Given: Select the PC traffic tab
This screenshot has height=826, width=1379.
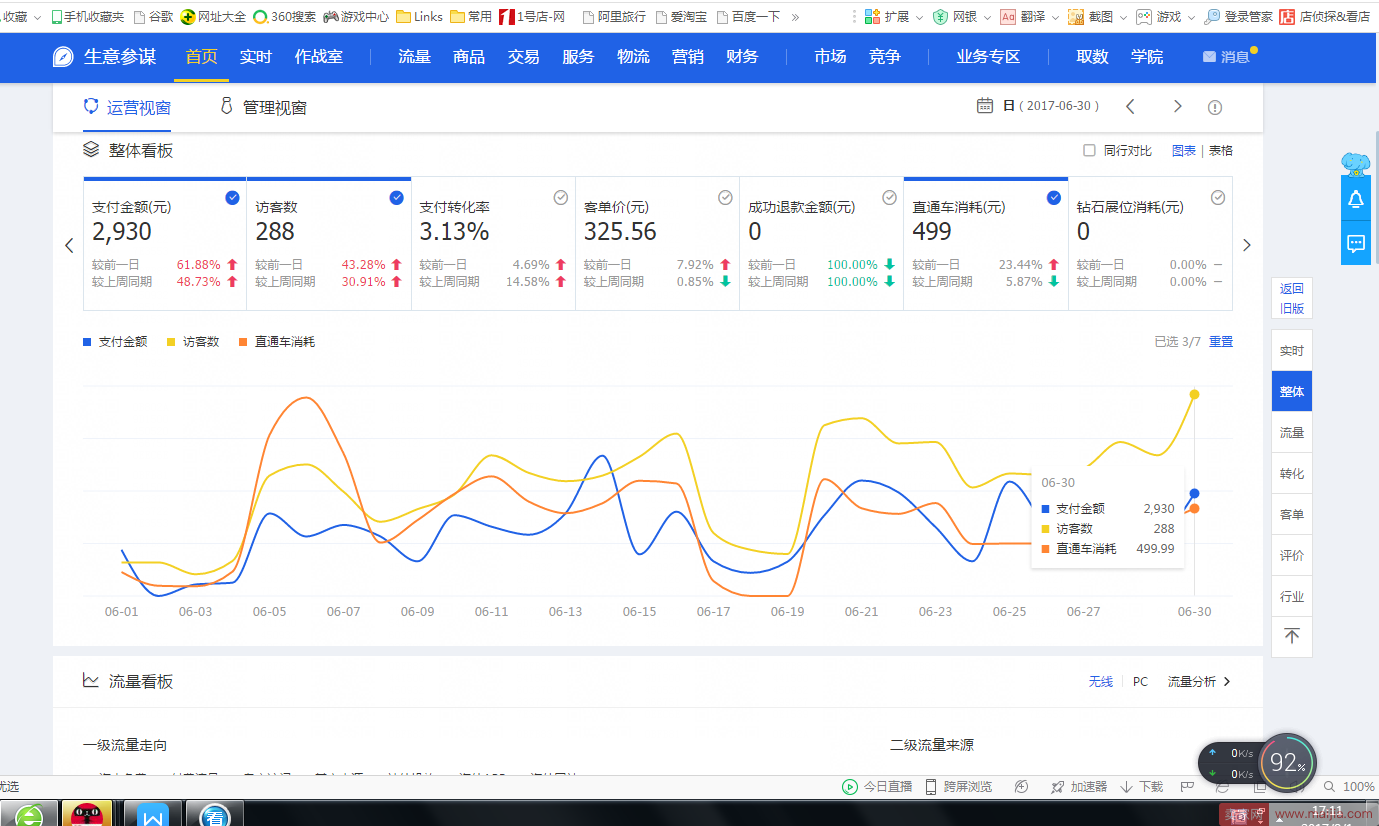Looking at the screenshot, I should [1140, 682].
